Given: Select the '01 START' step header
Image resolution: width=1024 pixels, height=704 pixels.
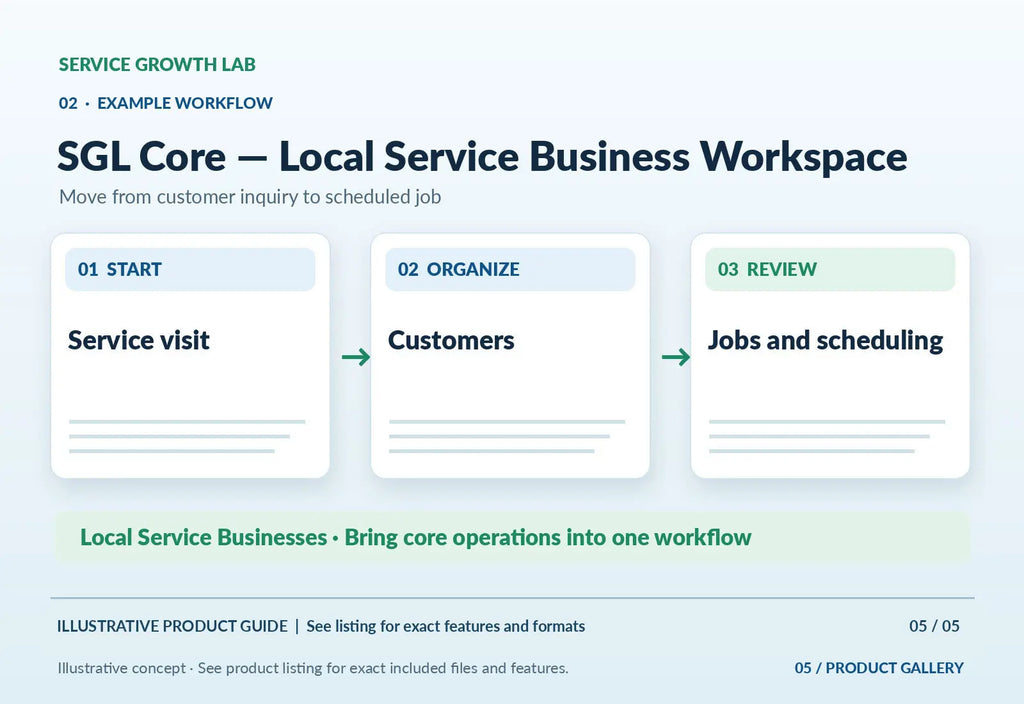Looking at the screenshot, I should coord(190,269).
